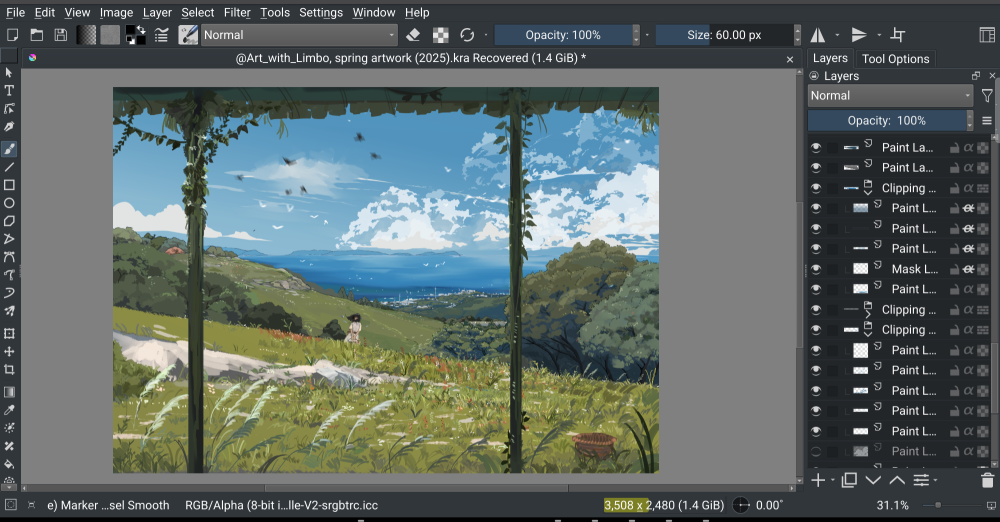Select the Calligraphy tool
The width and height of the screenshot is (1000, 522).
click(x=9, y=127)
